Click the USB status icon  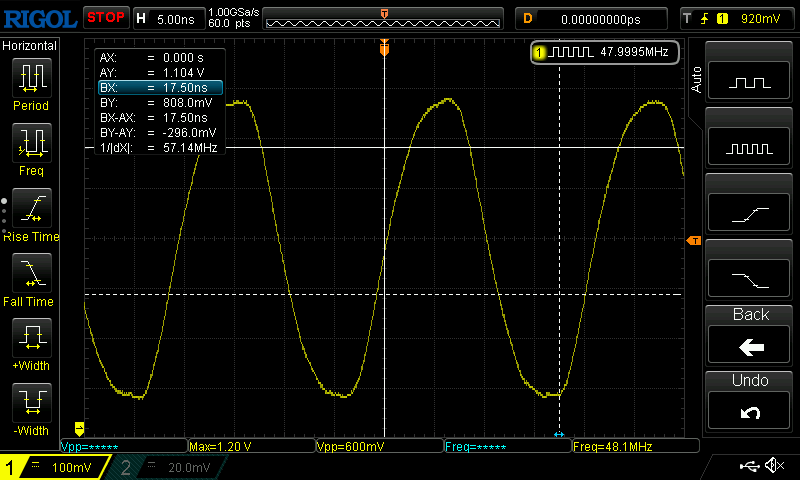(749, 466)
